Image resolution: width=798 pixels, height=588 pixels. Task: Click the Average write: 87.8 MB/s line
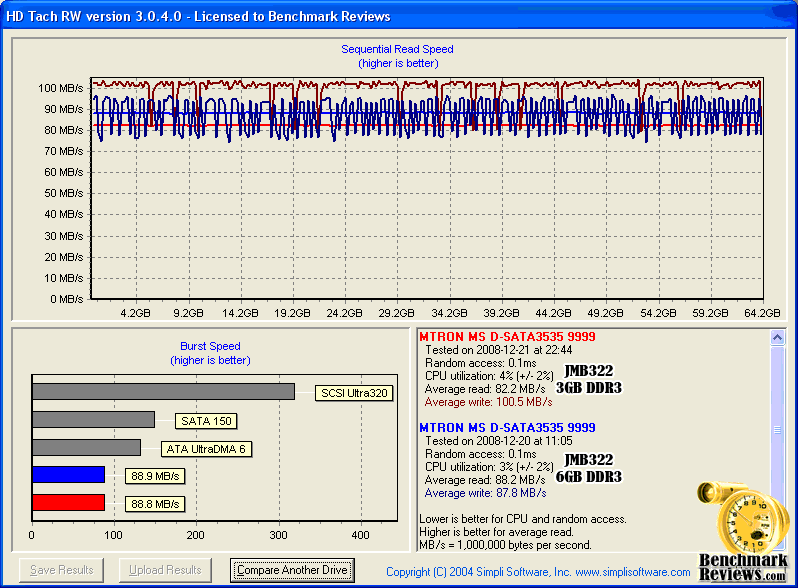pos(486,493)
